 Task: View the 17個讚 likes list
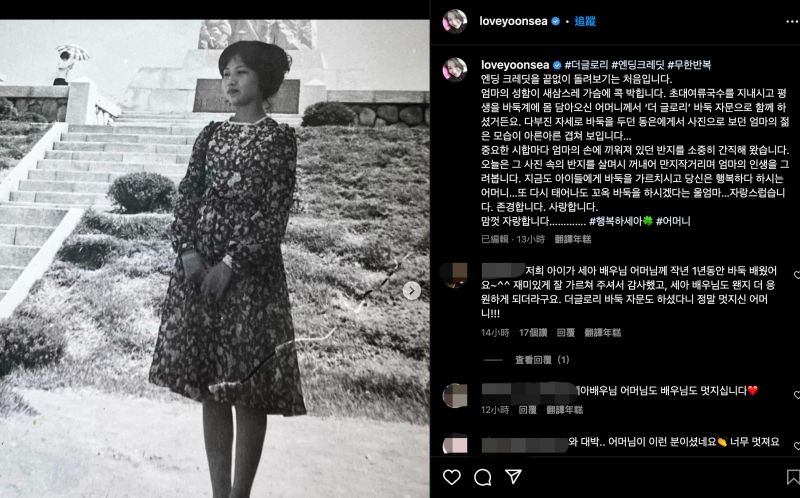[533, 333]
